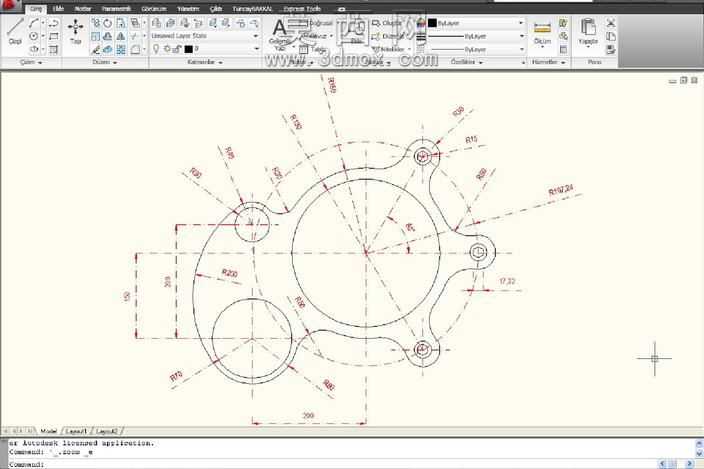Click the copy clip icon in Pano
The width and height of the screenshot is (704, 469).
pos(610,36)
